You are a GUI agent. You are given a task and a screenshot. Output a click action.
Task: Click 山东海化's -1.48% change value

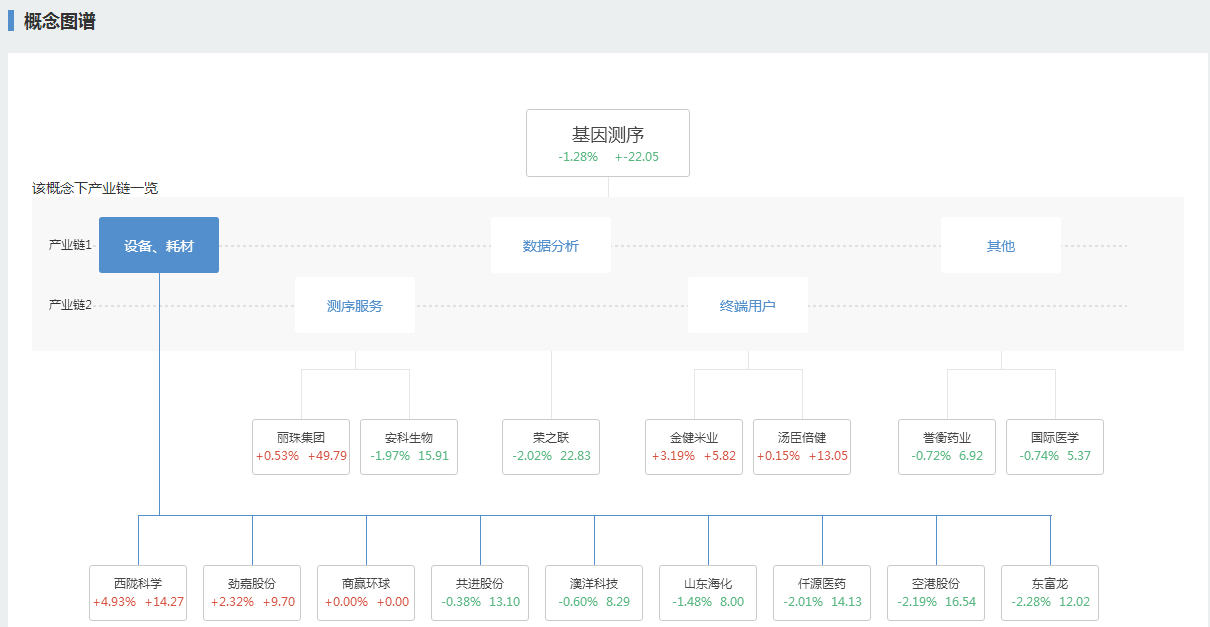(692, 602)
